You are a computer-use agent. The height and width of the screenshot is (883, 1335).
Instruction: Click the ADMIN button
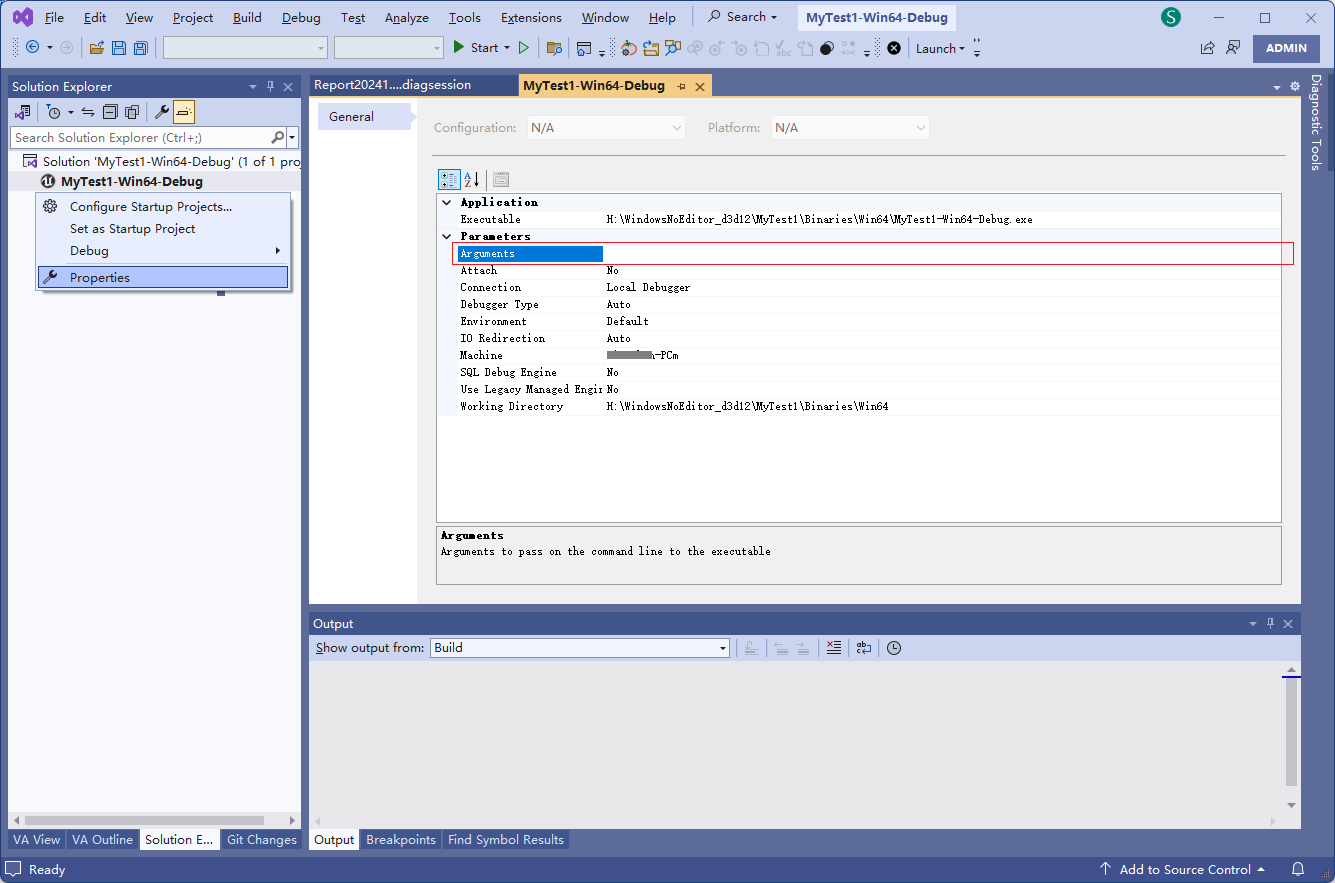(x=1286, y=48)
